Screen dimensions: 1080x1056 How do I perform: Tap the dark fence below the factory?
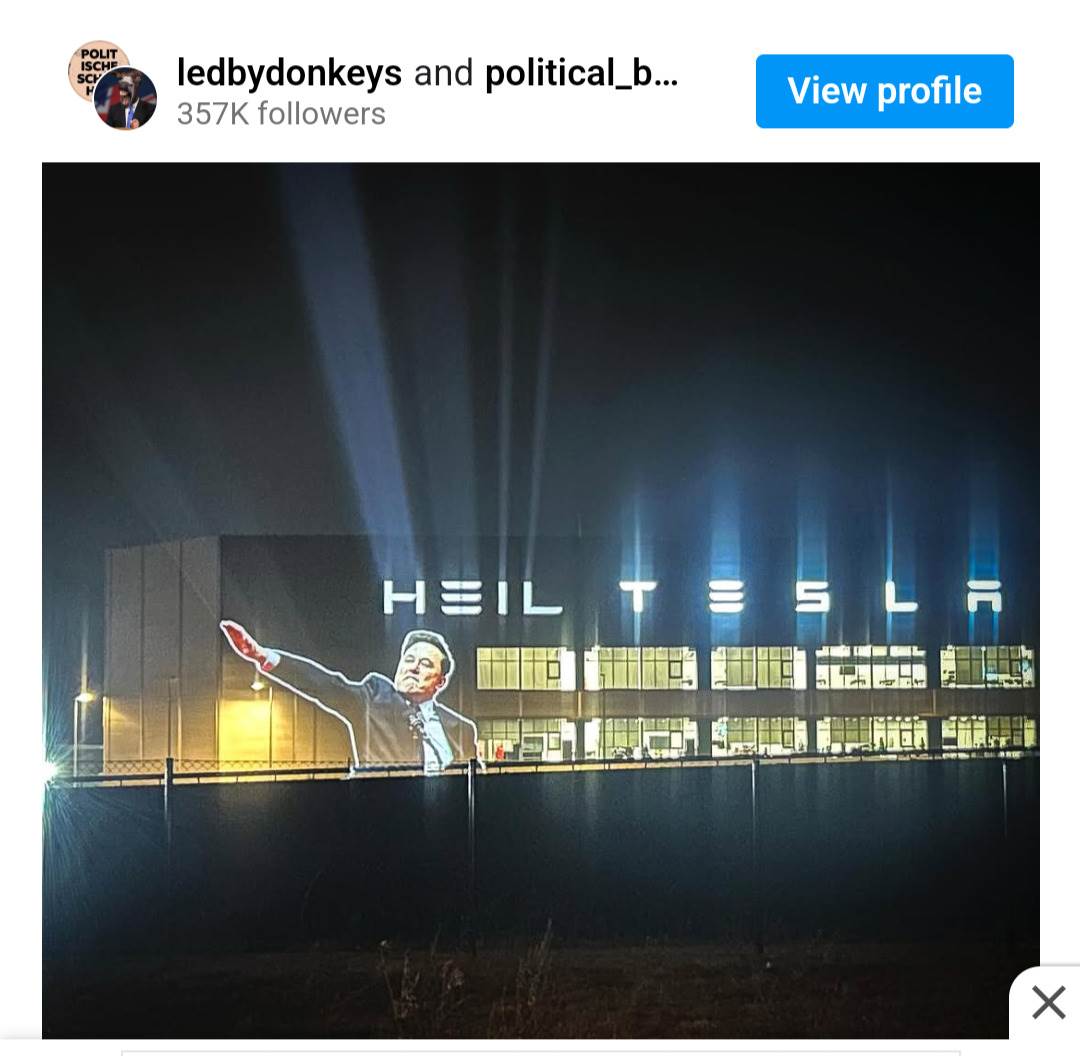coord(541,854)
